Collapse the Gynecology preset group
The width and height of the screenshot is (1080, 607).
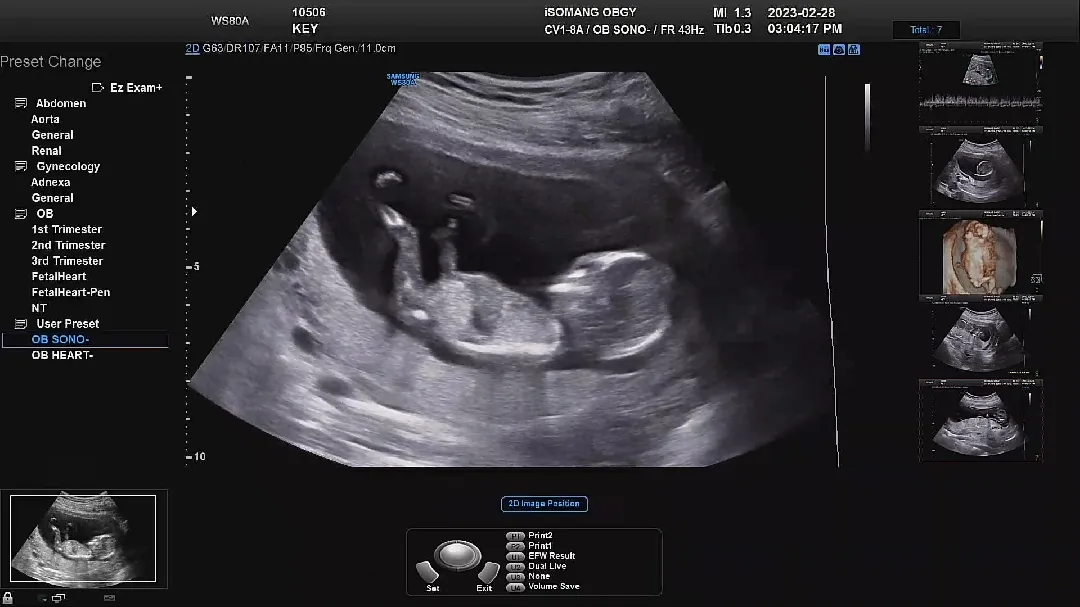(21, 167)
